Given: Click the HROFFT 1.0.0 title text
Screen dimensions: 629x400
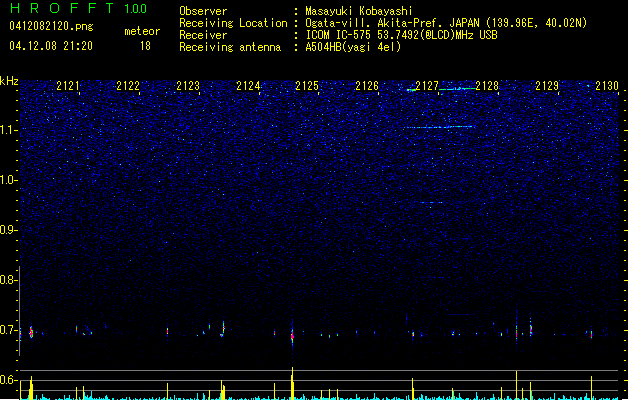Looking at the screenshot, I should tap(78, 8).
